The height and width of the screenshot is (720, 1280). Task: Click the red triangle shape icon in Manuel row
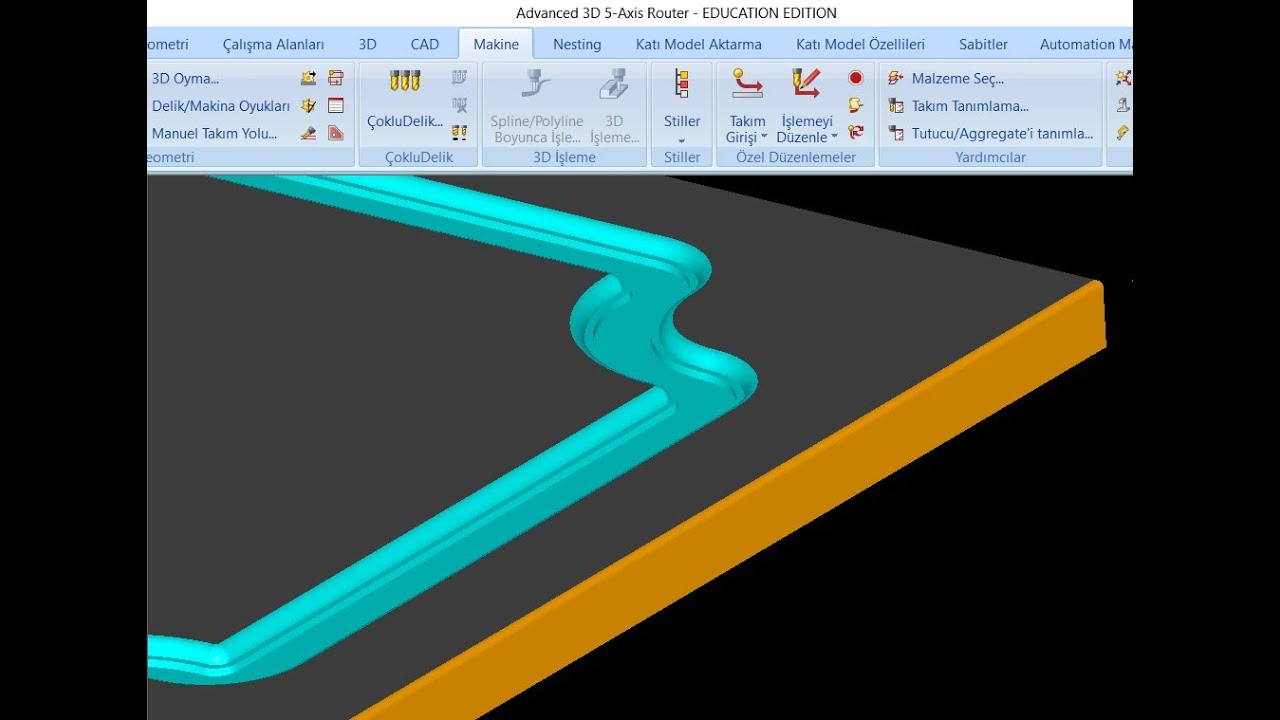tap(336, 132)
